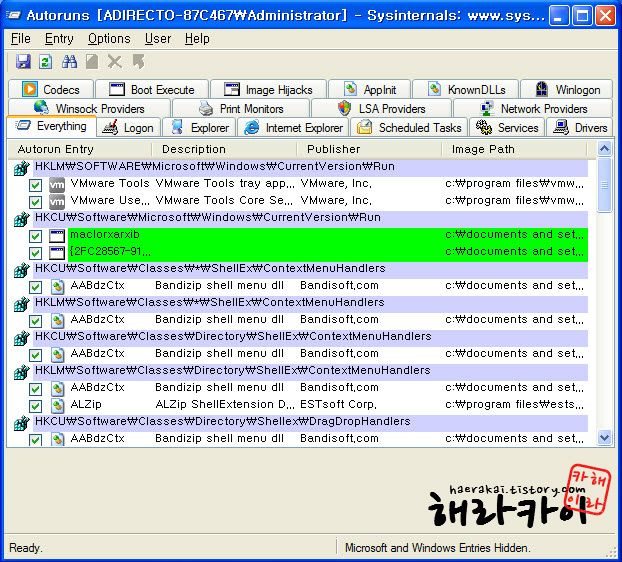Select HKLM Software Microsoft CurrentVersion Run key row
622x562 pixels.
pyautogui.click(x=311, y=167)
